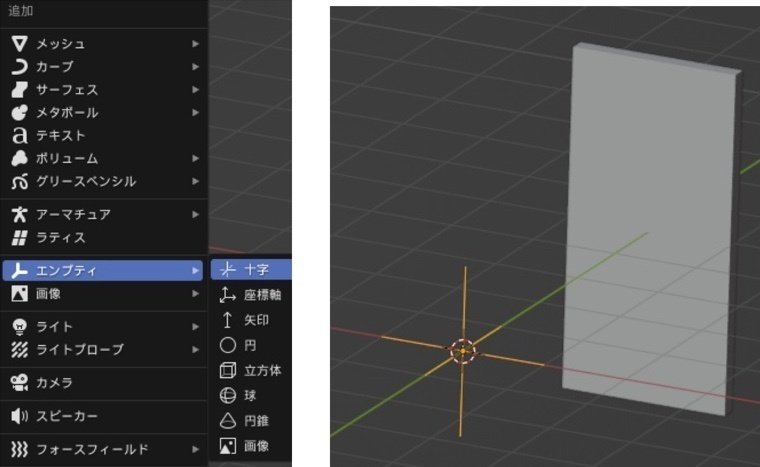Click the 円 circle icon in the submenu
The height and width of the screenshot is (467, 760).
(x=228, y=345)
